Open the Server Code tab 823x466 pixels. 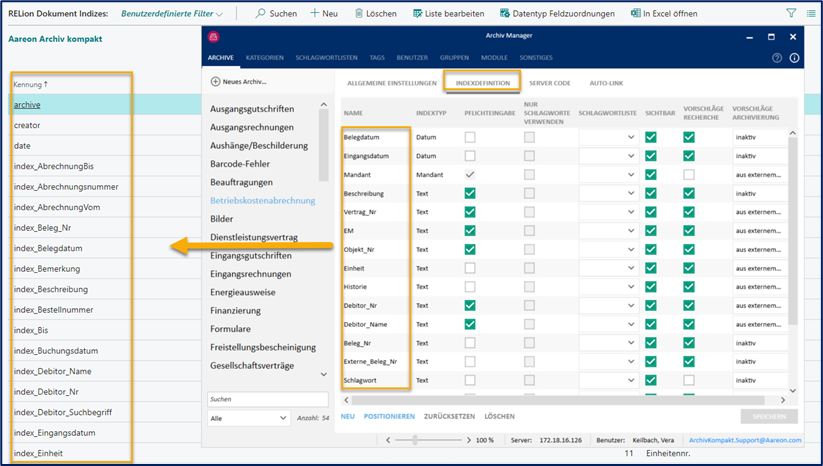pos(549,82)
